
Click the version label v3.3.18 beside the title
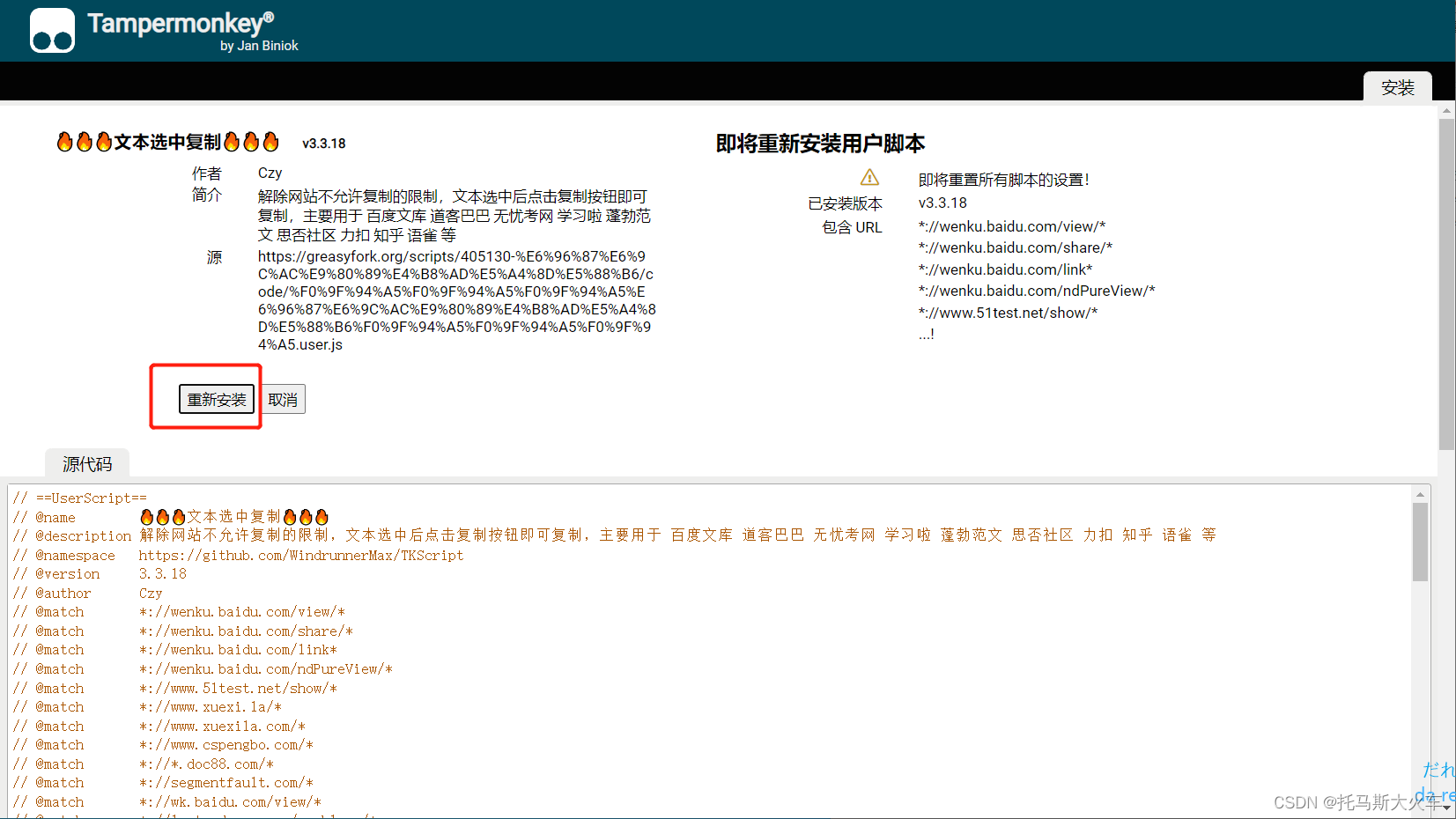point(324,144)
